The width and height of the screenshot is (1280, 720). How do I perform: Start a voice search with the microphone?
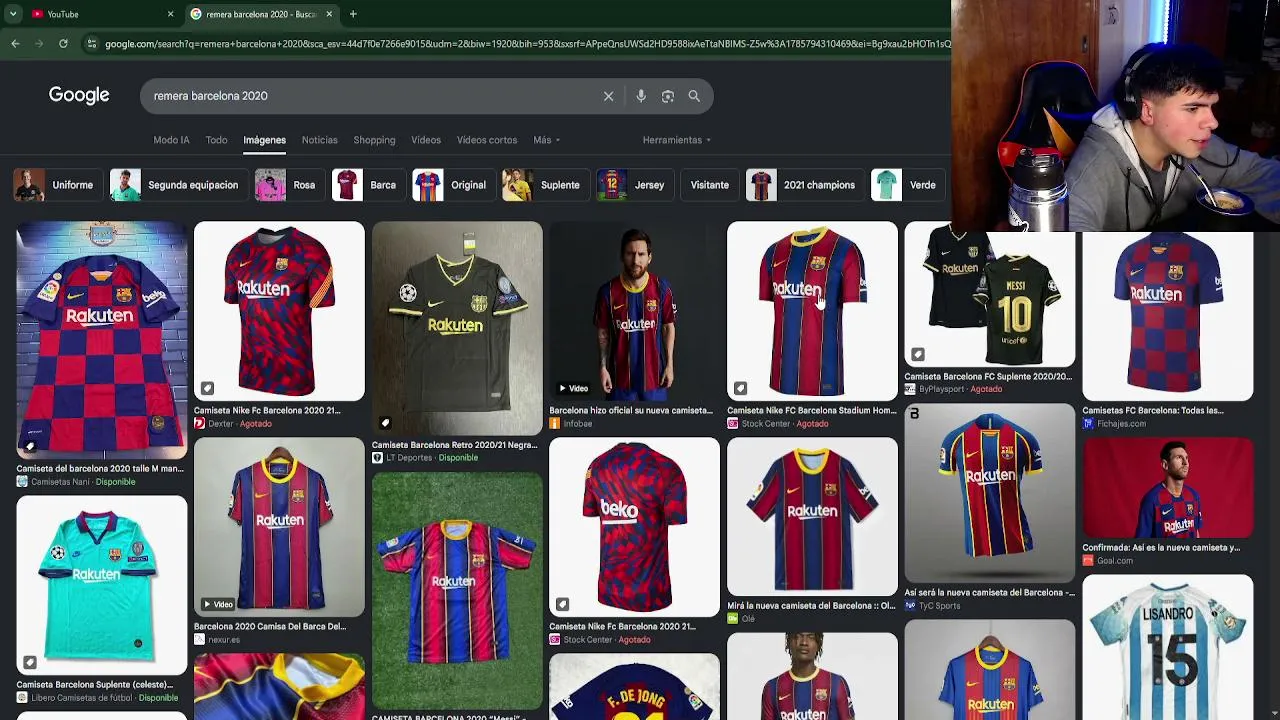(641, 96)
